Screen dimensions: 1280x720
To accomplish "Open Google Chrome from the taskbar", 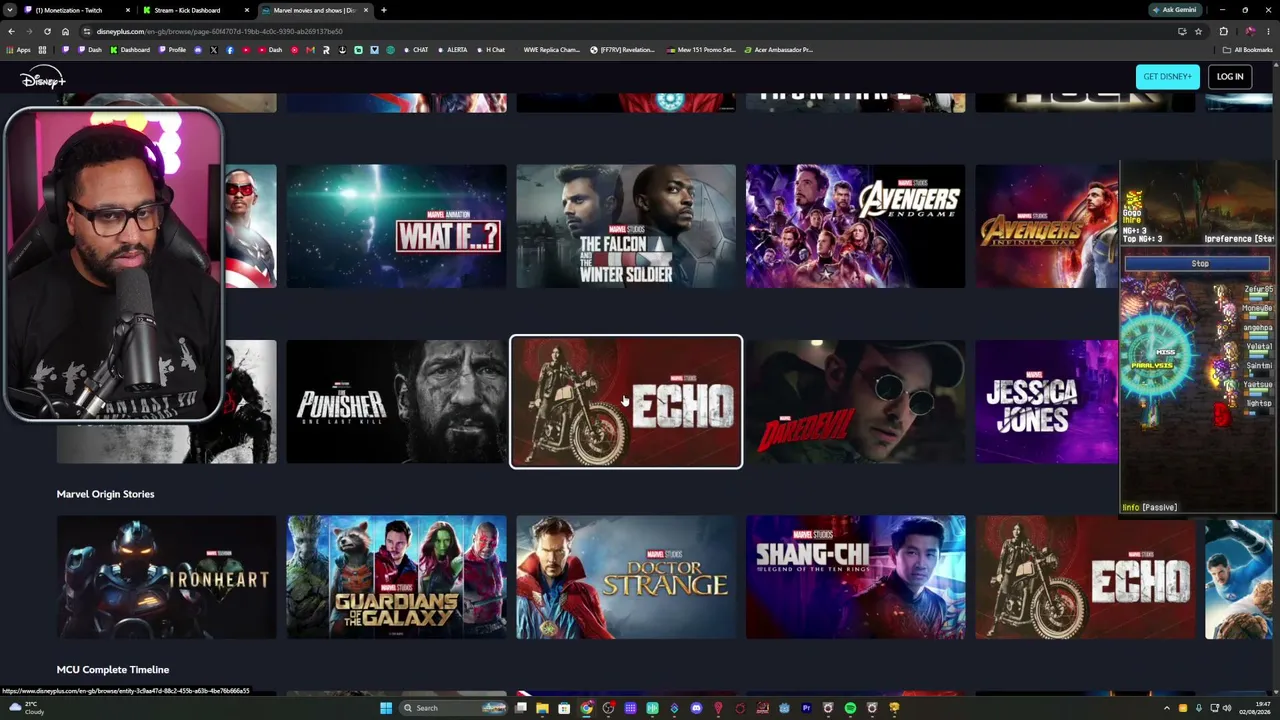I will point(586,708).
